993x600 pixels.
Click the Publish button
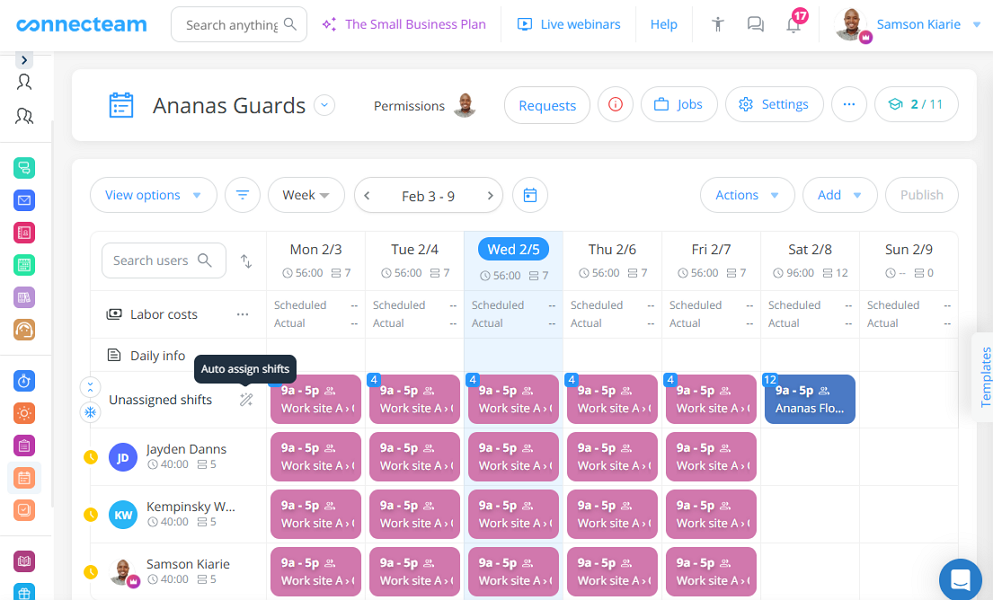point(921,195)
